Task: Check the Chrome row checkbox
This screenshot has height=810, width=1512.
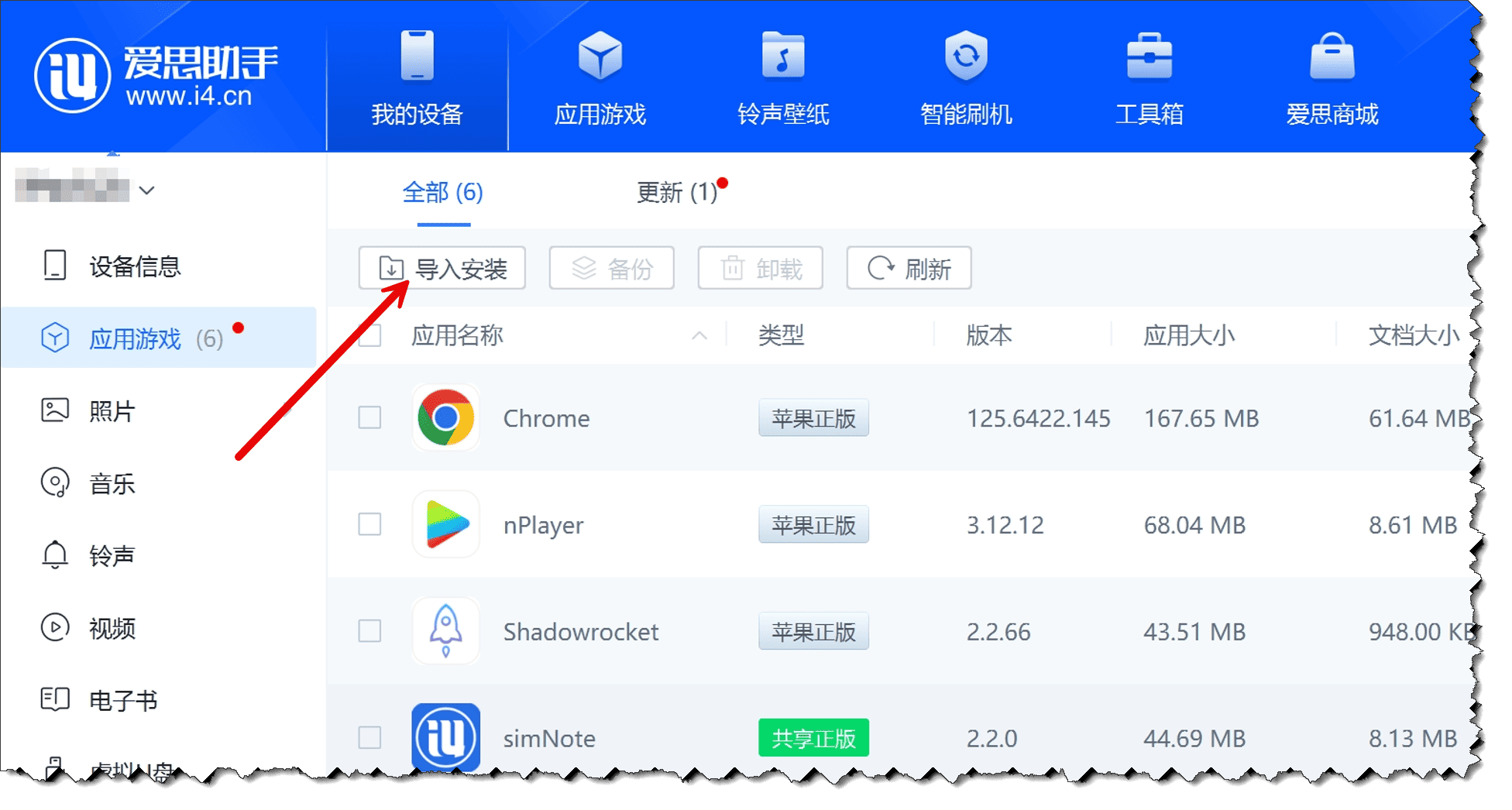Action: 369,417
